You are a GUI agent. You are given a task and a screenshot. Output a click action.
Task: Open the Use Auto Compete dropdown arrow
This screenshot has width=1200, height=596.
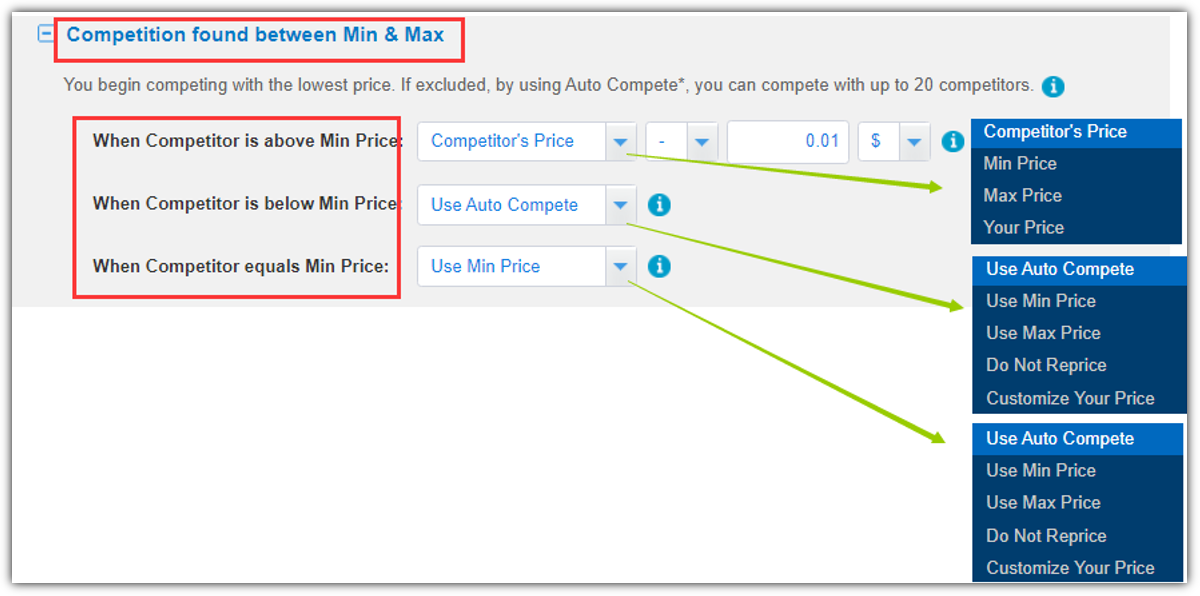[620, 205]
